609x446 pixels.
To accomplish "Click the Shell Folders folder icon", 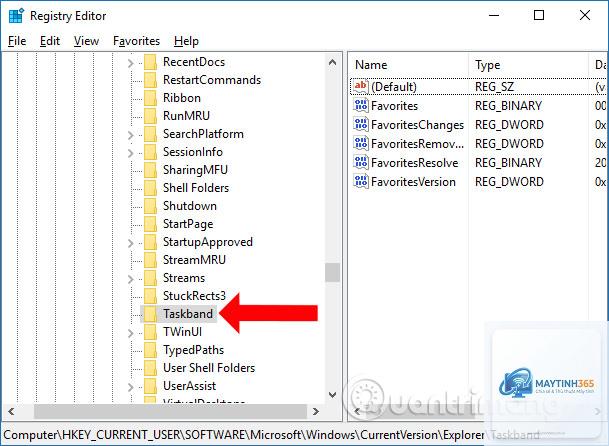I will [x=150, y=188].
